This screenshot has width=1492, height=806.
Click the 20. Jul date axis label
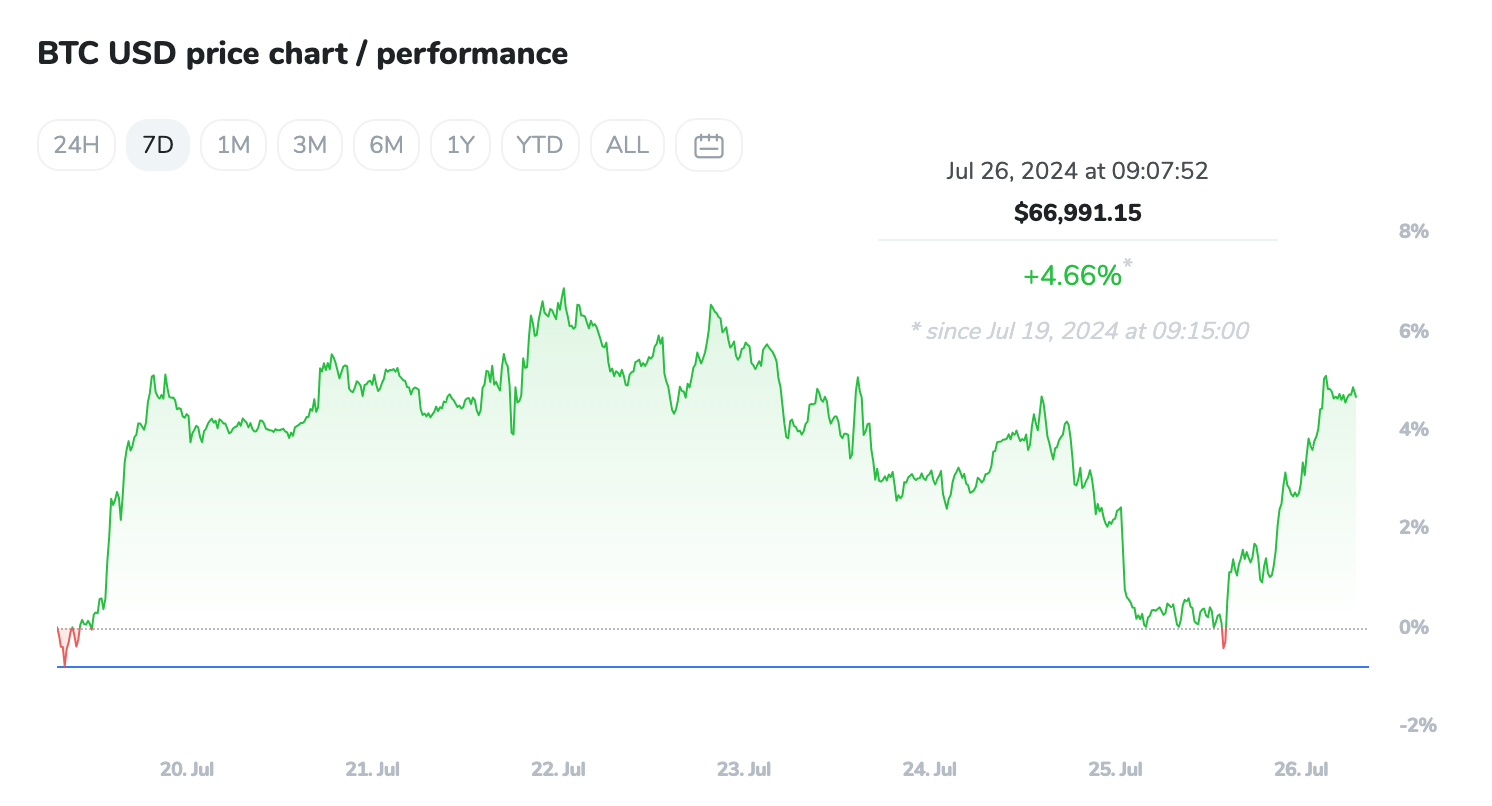pos(187,770)
